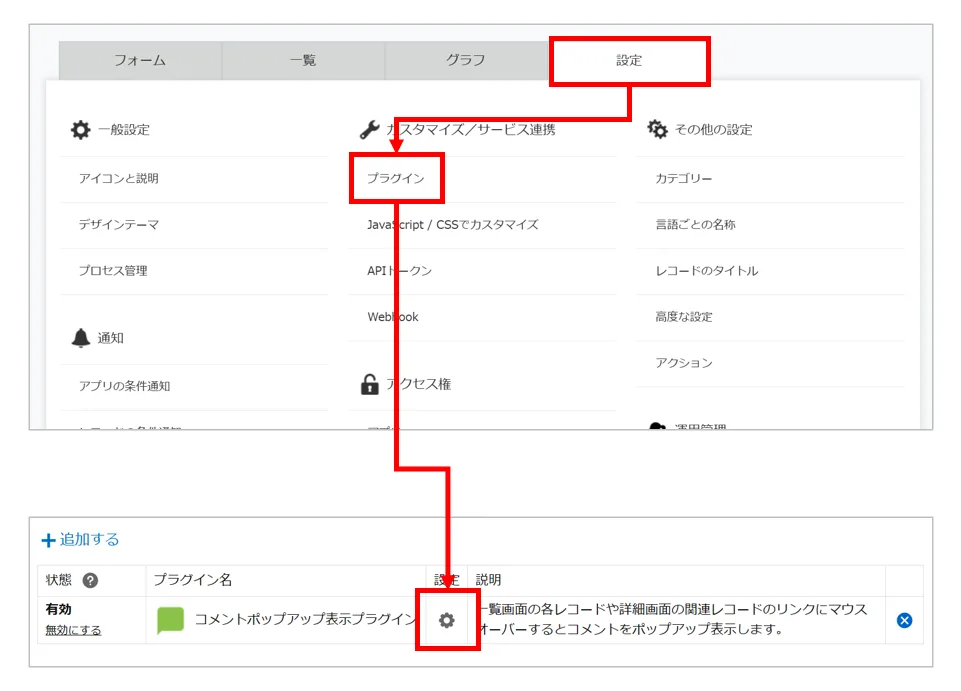Viewport: 961px width, 691px height.
Task: Click the plus icon beside 追加する
Action: tap(48, 540)
